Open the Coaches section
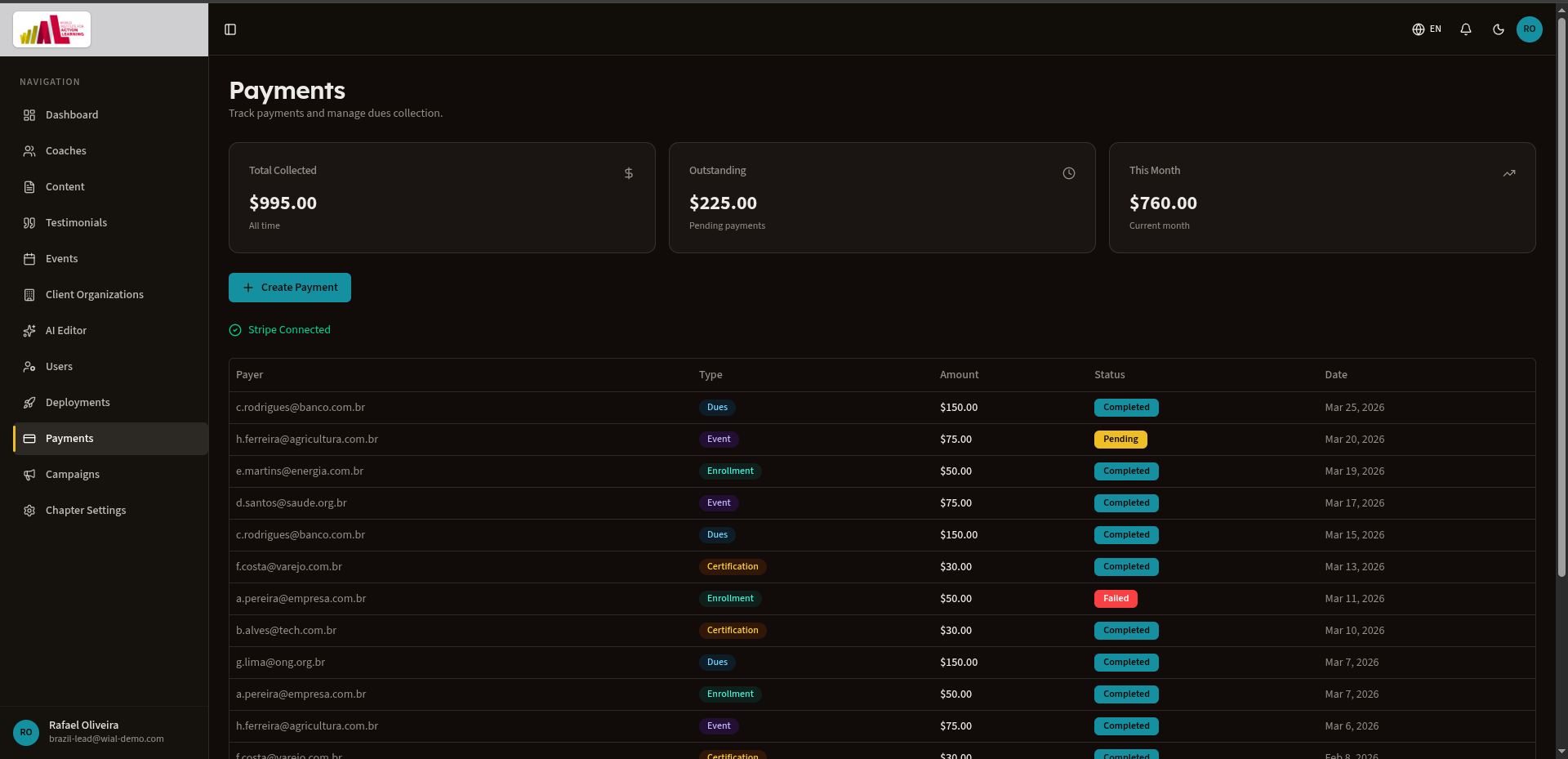 [110, 151]
